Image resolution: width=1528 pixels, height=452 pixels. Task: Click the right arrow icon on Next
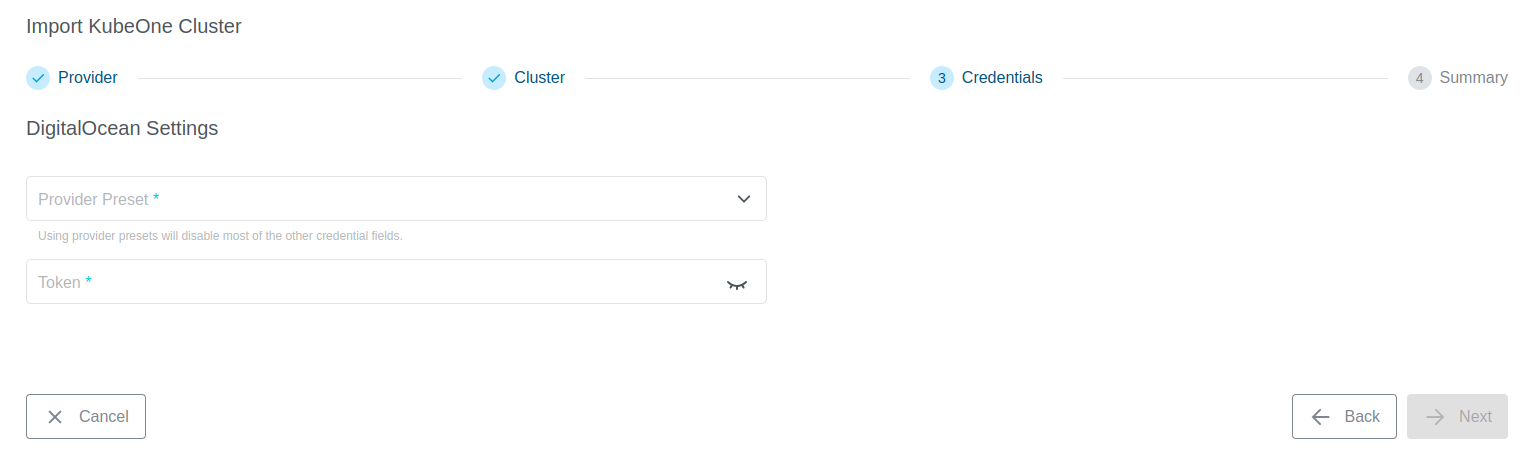(x=1435, y=417)
